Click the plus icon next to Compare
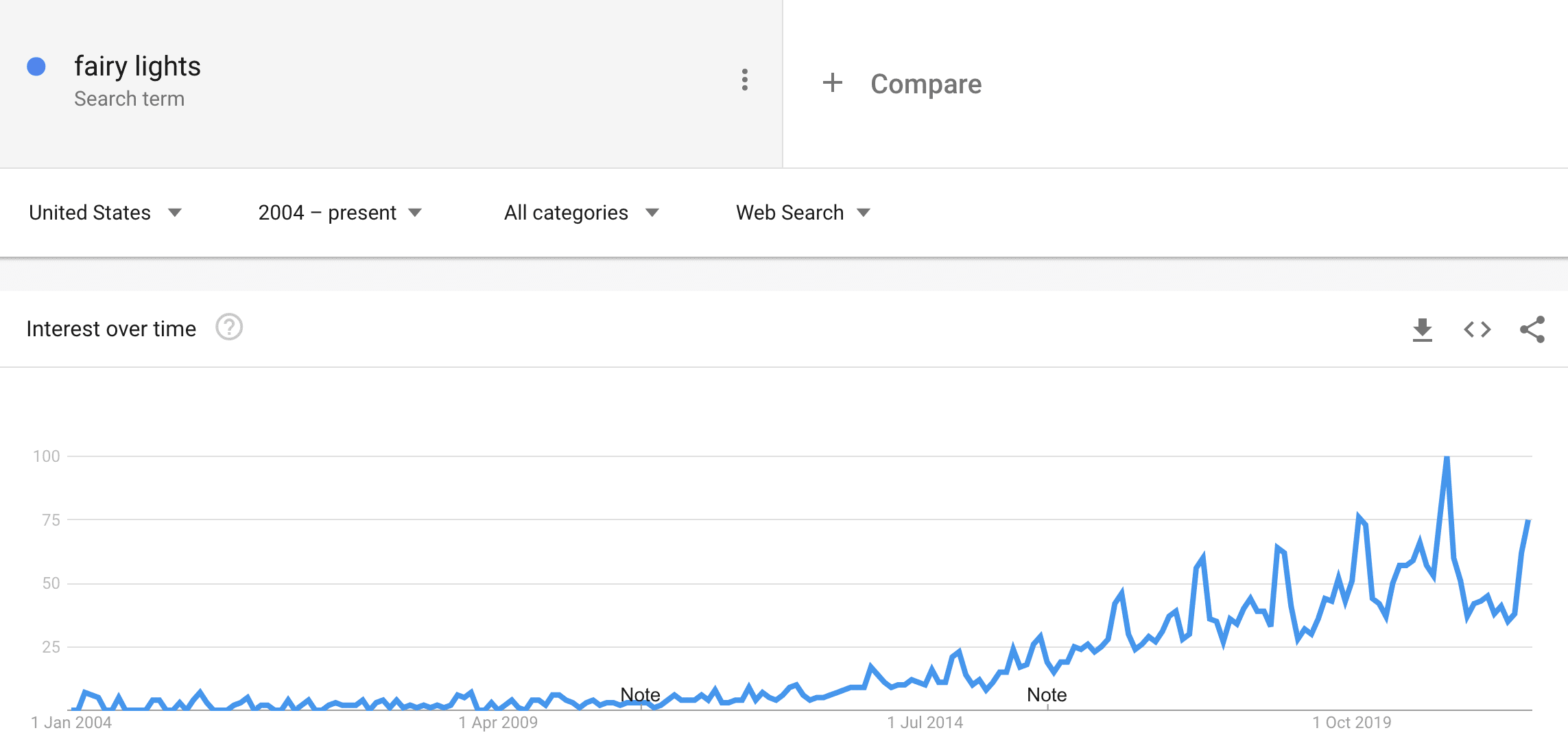1568x748 pixels. [832, 83]
